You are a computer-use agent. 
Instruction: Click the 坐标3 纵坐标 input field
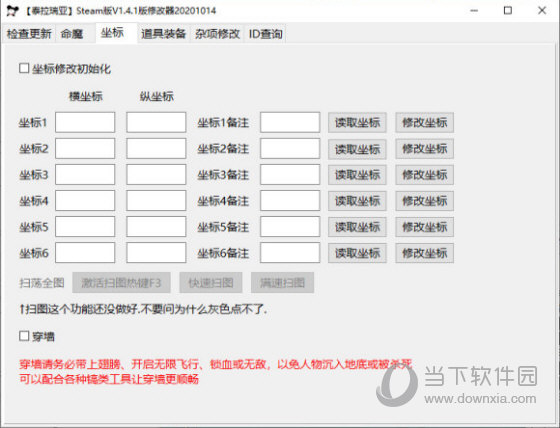tap(156, 175)
